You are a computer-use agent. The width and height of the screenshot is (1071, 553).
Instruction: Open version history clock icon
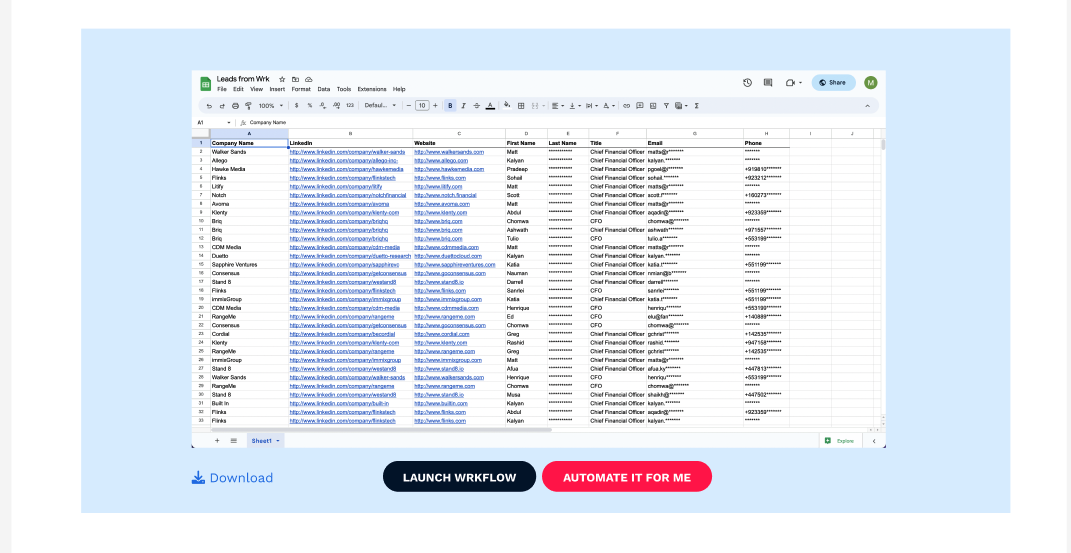tap(747, 83)
